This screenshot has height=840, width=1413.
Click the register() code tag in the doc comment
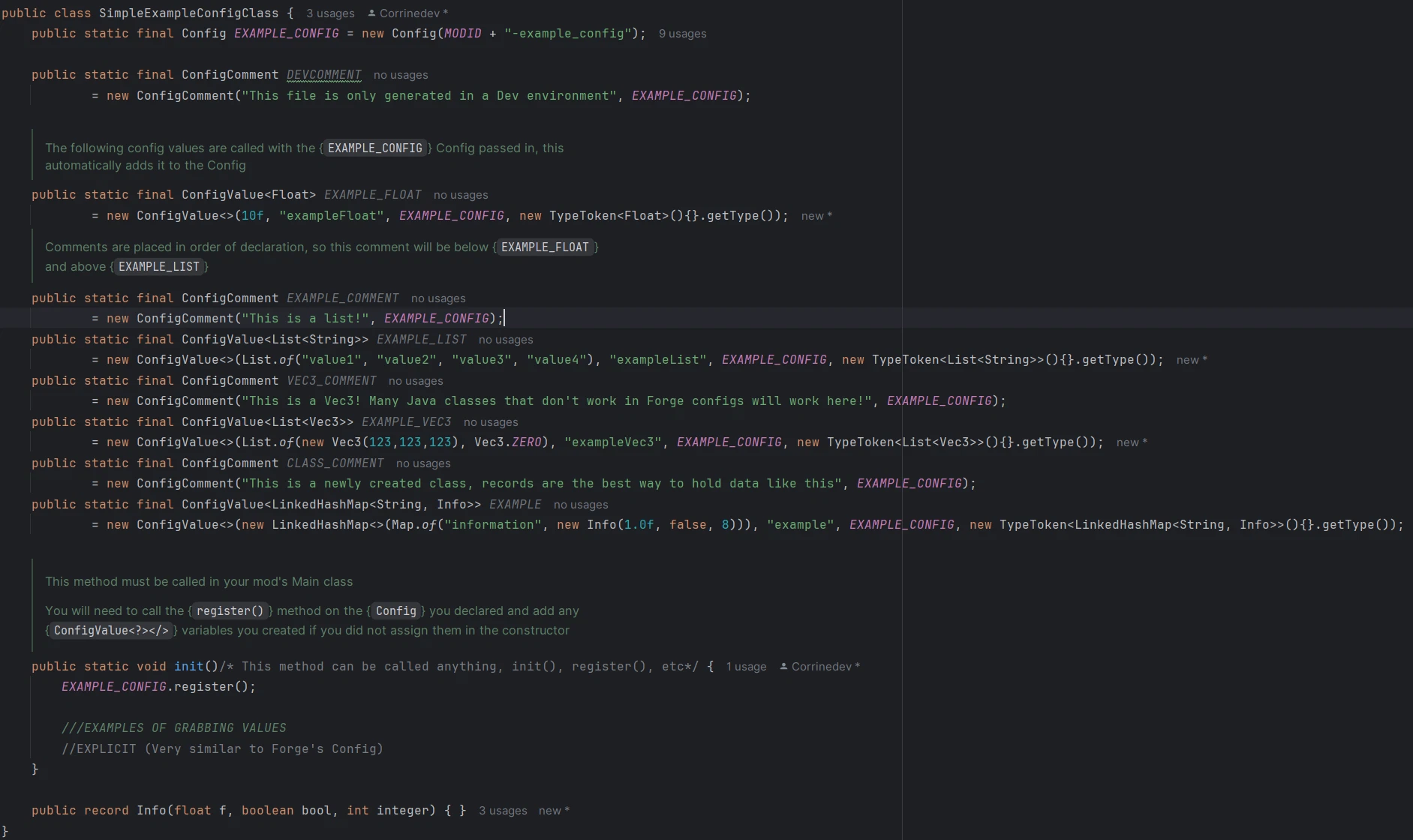(x=230, y=611)
